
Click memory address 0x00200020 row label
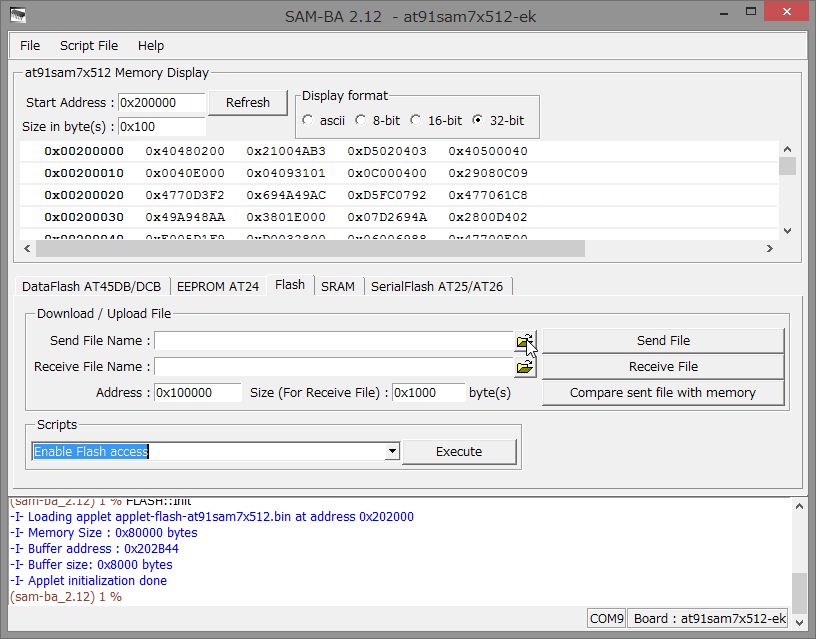[84, 195]
